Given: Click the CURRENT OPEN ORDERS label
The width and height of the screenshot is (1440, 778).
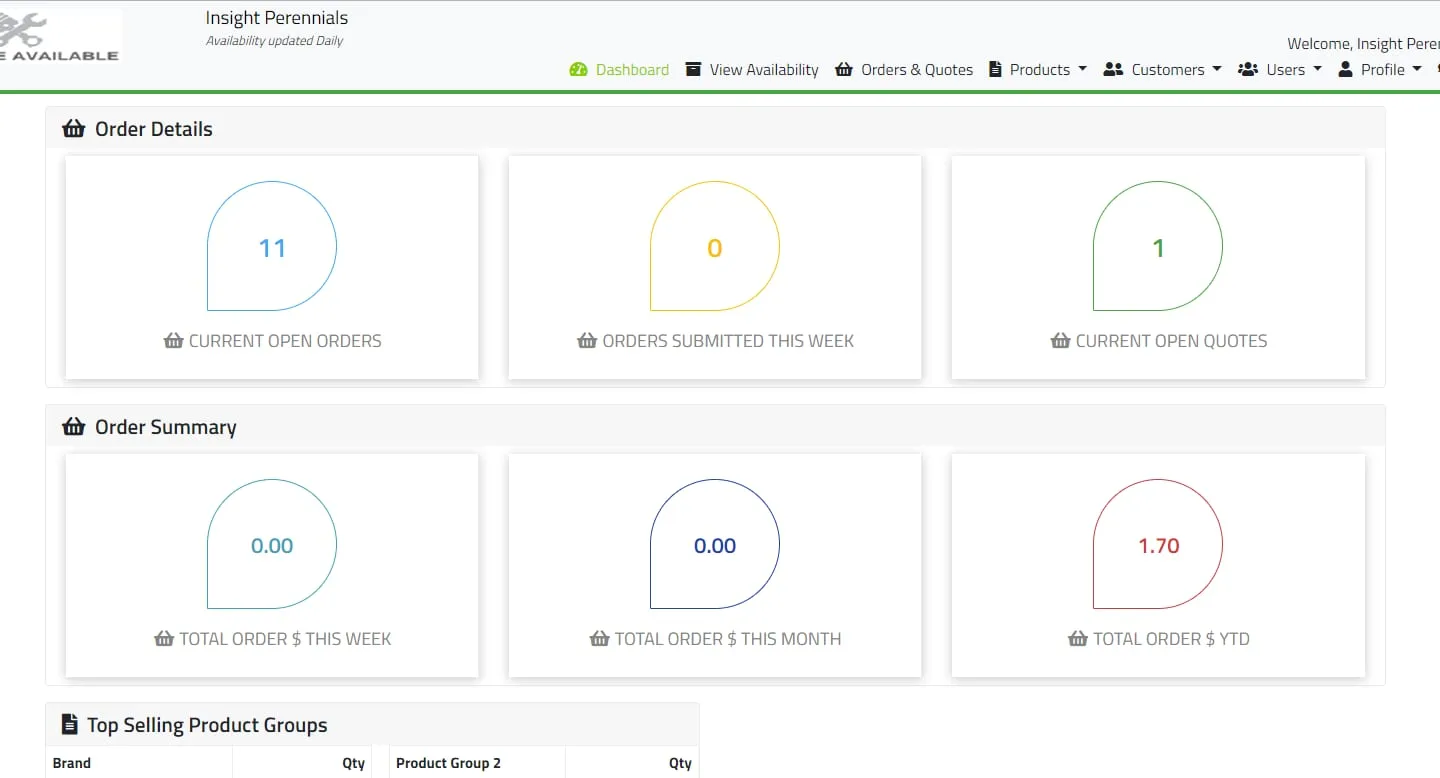Looking at the screenshot, I should tap(285, 341).
